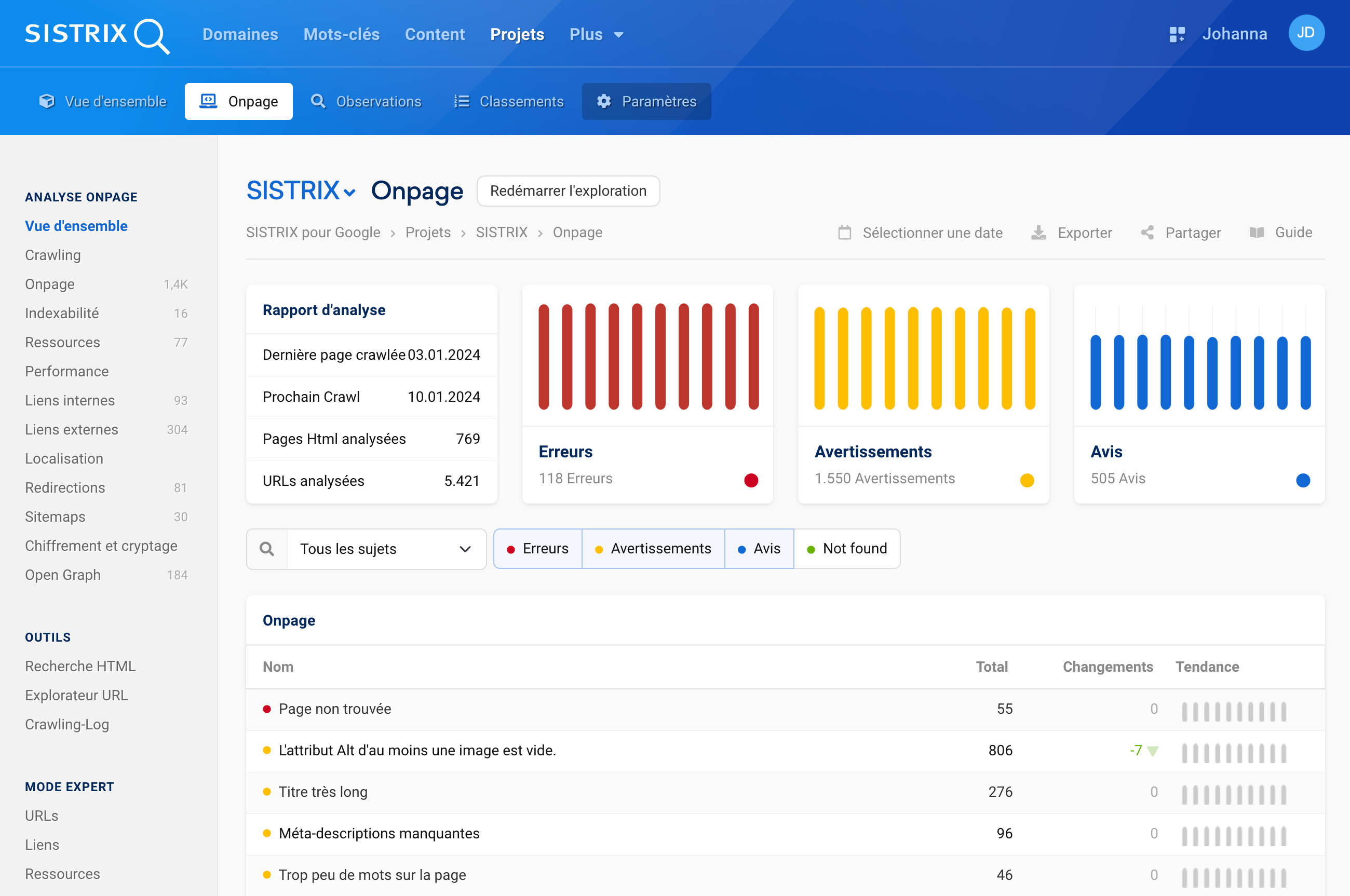Open Redirections in the sidebar
1350x896 pixels.
(x=65, y=487)
